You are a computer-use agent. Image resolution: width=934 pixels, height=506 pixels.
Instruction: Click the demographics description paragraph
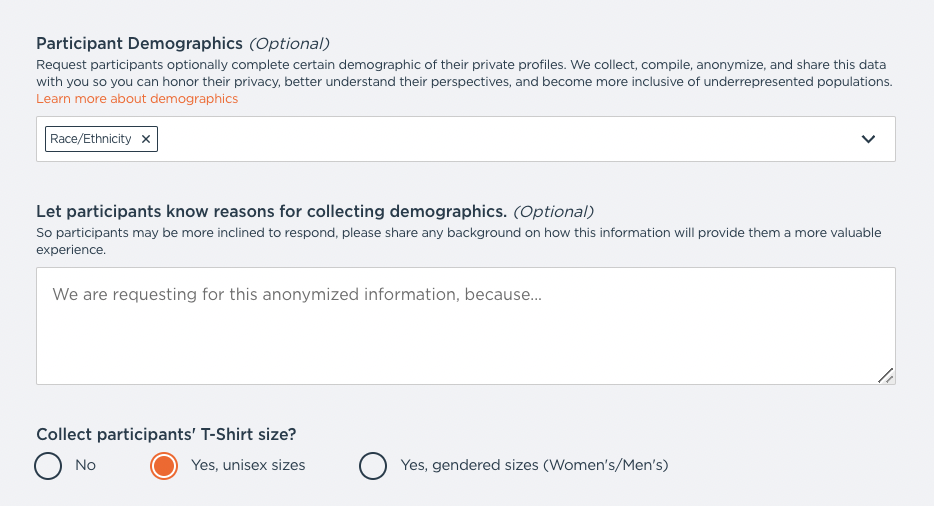[465, 73]
